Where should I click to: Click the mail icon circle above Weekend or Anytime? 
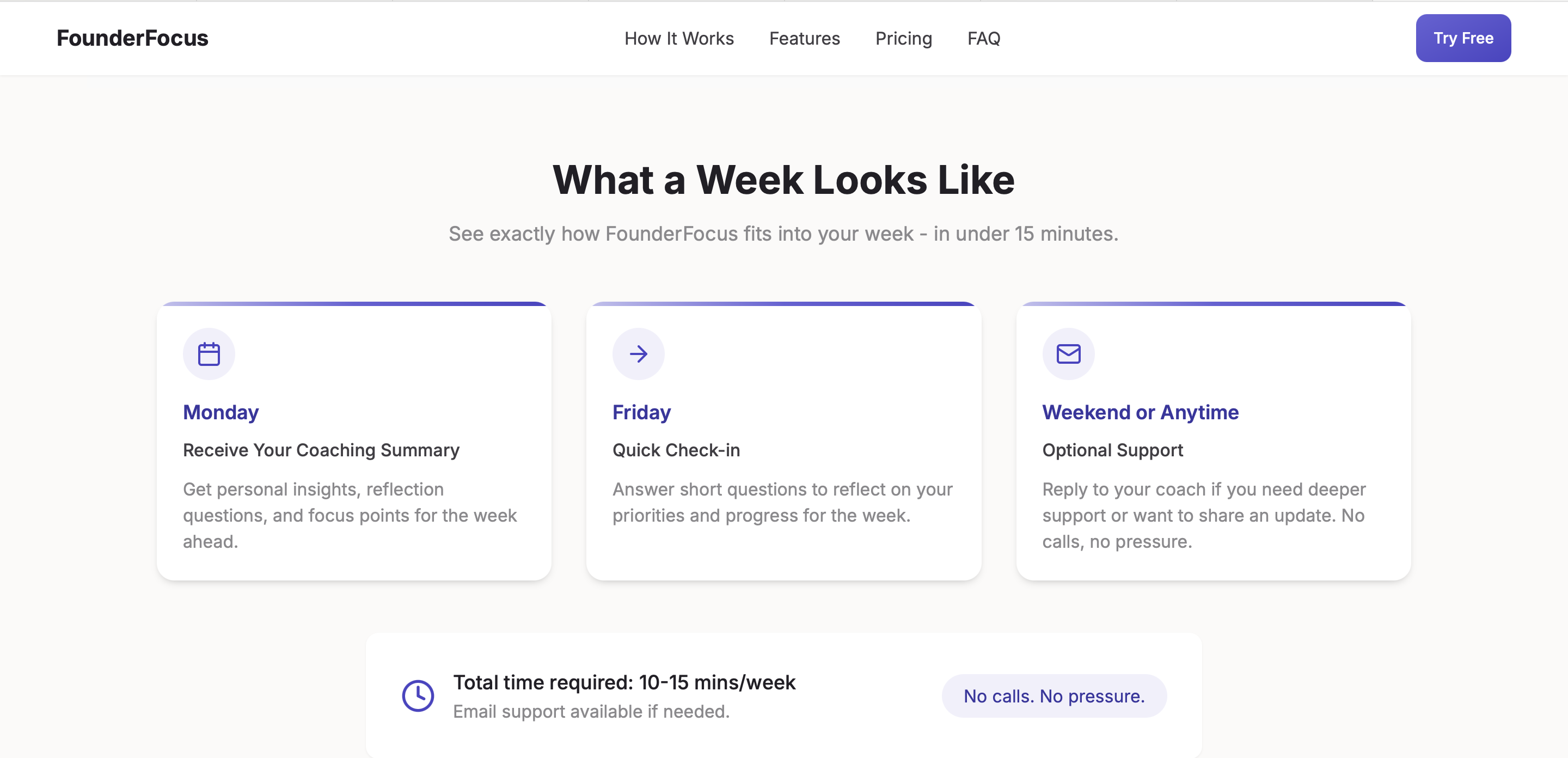coord(1068,353)
